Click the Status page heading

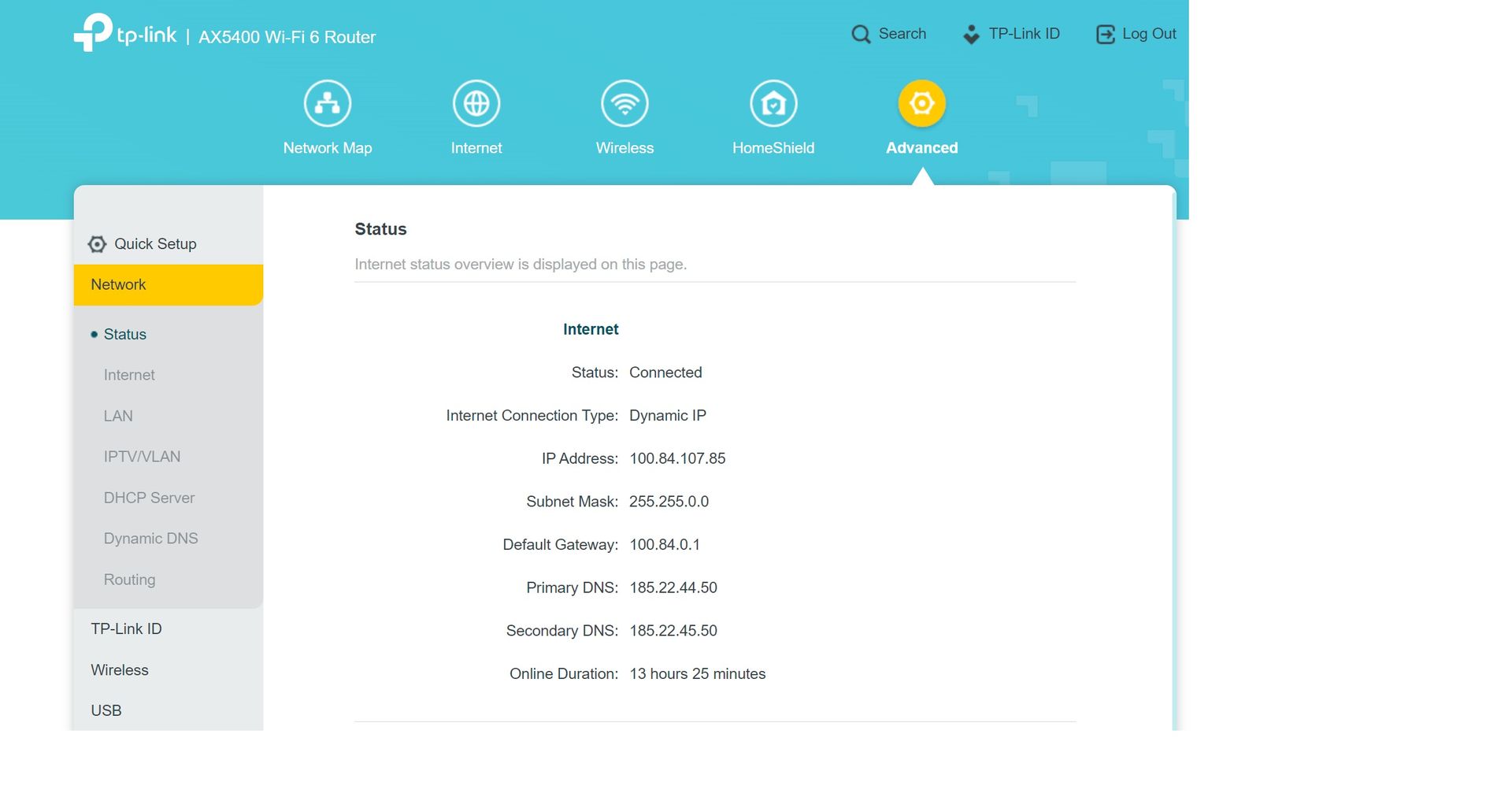[380, 229]
